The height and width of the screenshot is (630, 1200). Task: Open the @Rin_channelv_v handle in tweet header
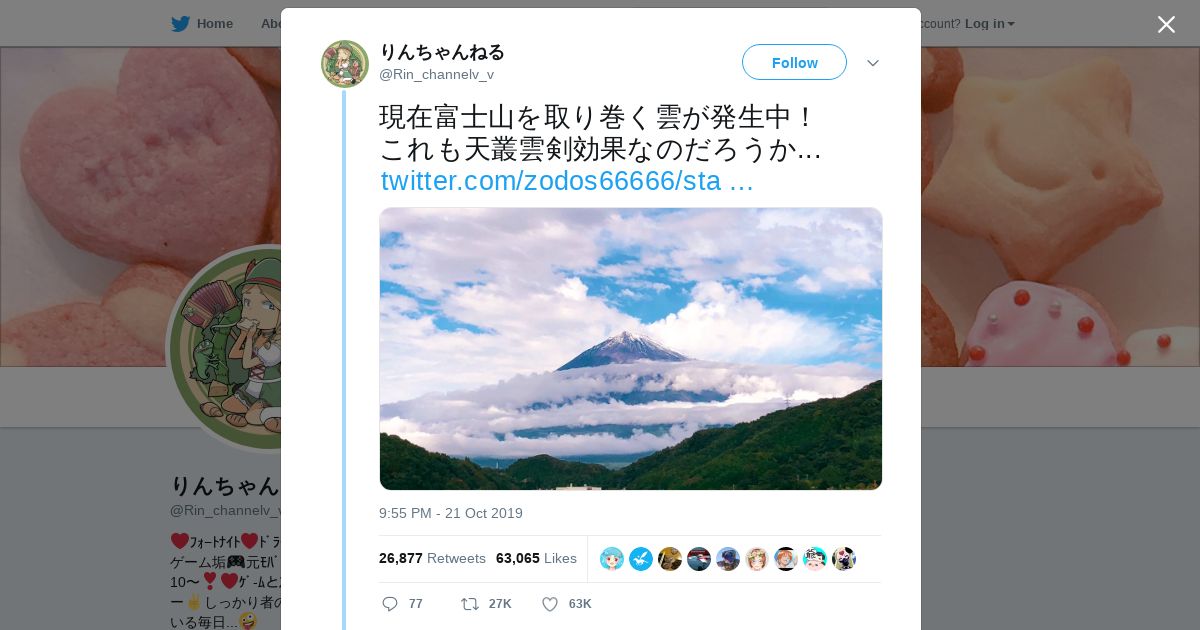(x=436, y=75)
